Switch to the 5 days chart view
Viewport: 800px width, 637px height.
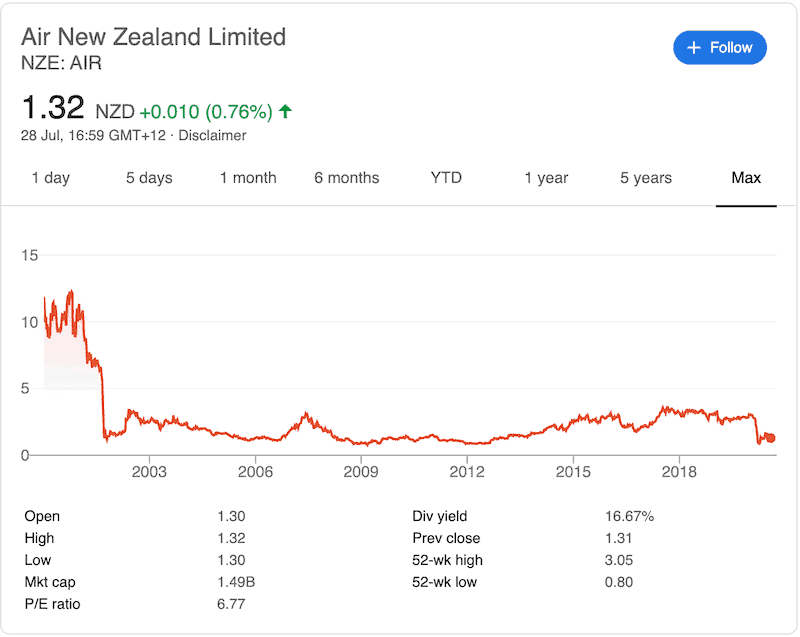pos(148,178)
